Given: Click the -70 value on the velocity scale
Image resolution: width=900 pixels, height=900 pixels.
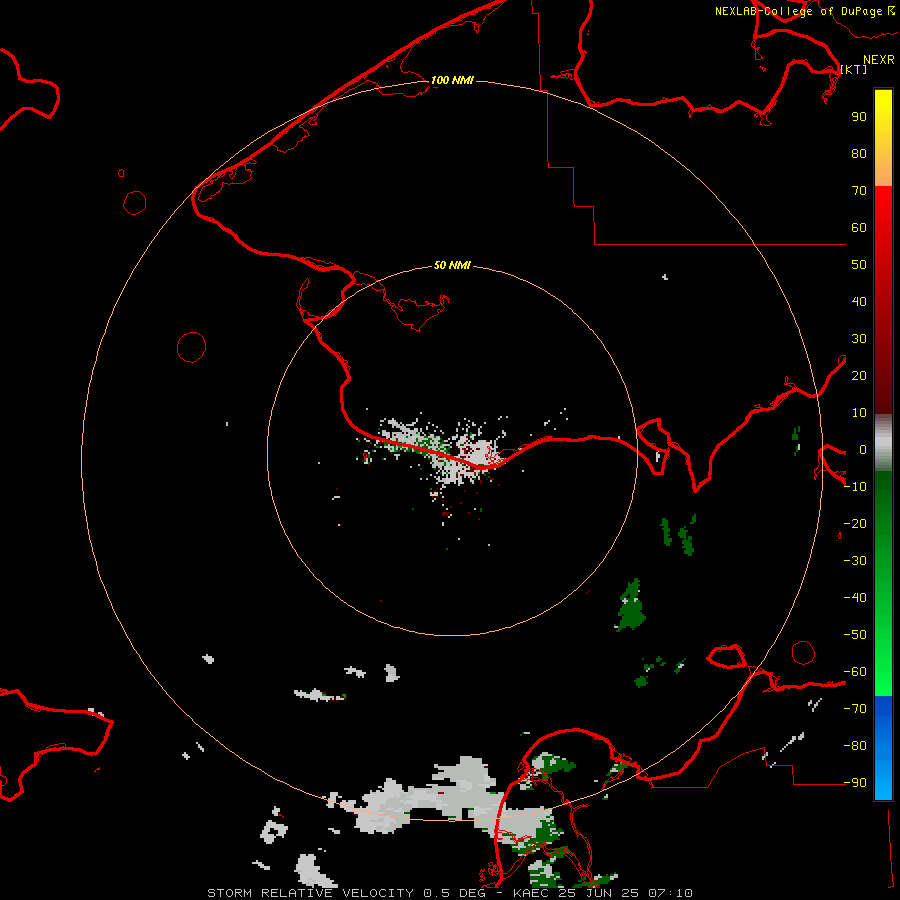Looking at the screenshot, I should point(855,709).
